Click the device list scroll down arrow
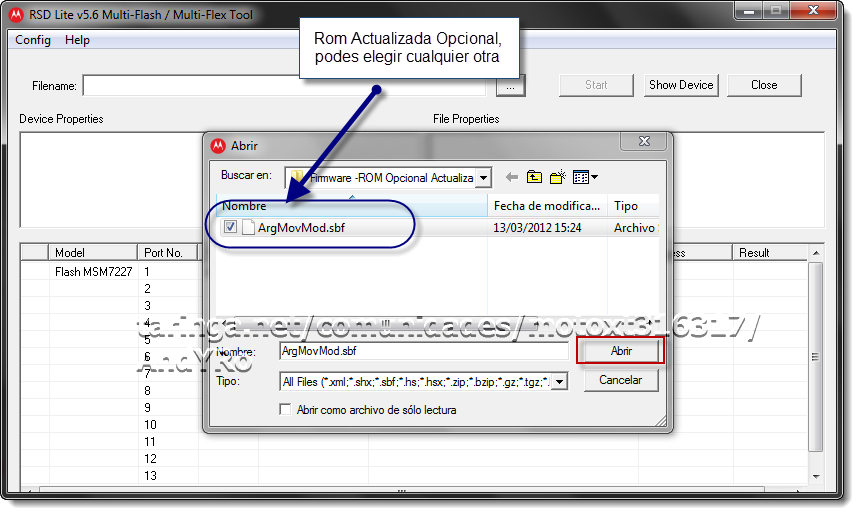This screenshot has height=515, width=859. pyautogui.click(x=816, y=476)
